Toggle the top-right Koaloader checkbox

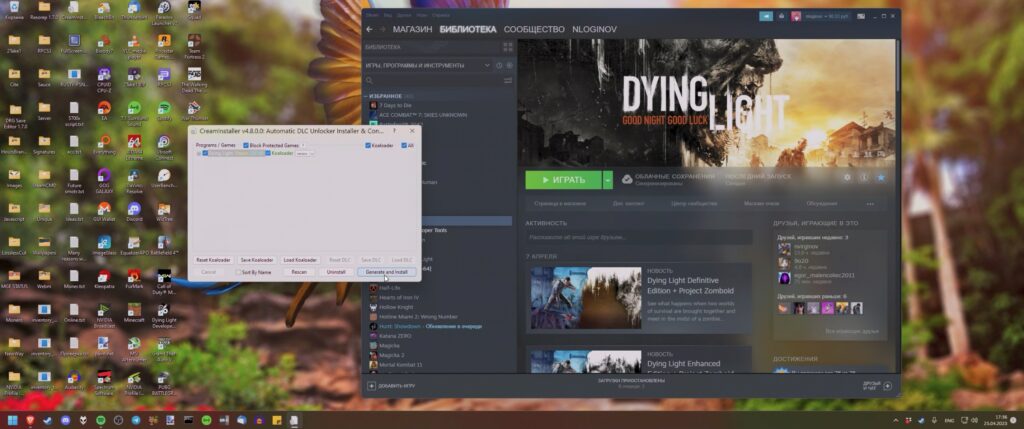[x=368, y=146]
